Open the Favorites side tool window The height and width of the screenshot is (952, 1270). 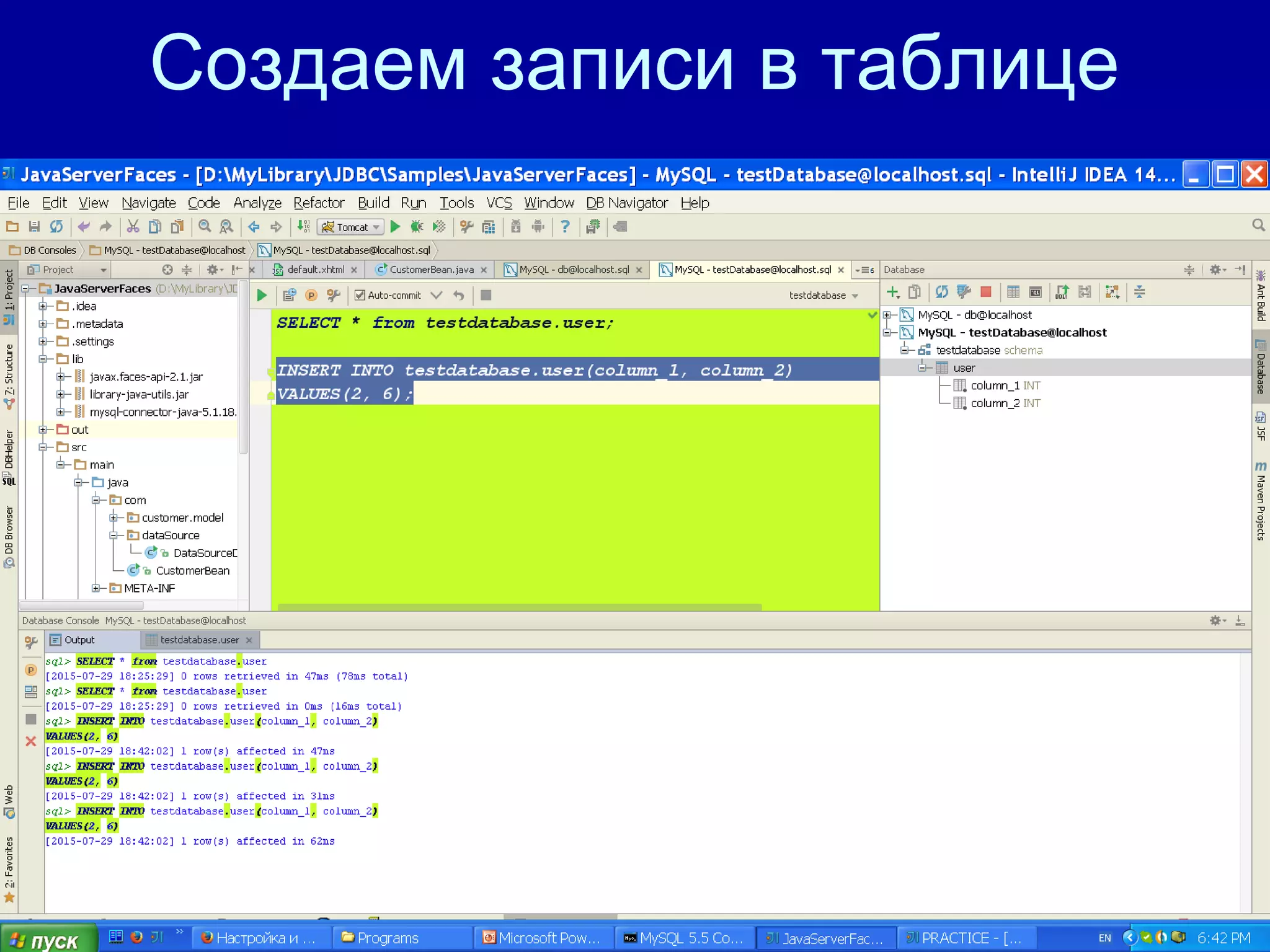9,870
